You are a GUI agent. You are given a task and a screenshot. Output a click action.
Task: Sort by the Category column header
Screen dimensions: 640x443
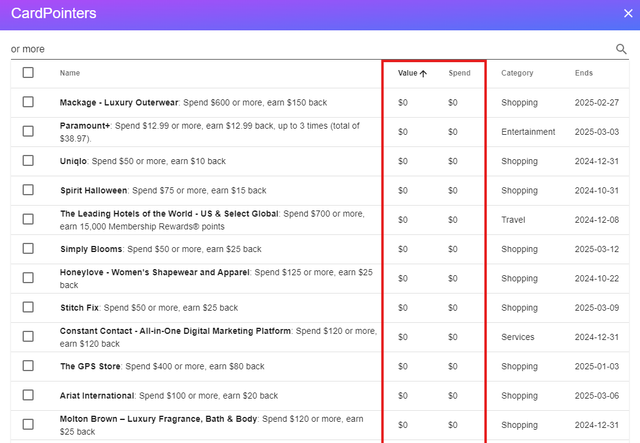517,73
